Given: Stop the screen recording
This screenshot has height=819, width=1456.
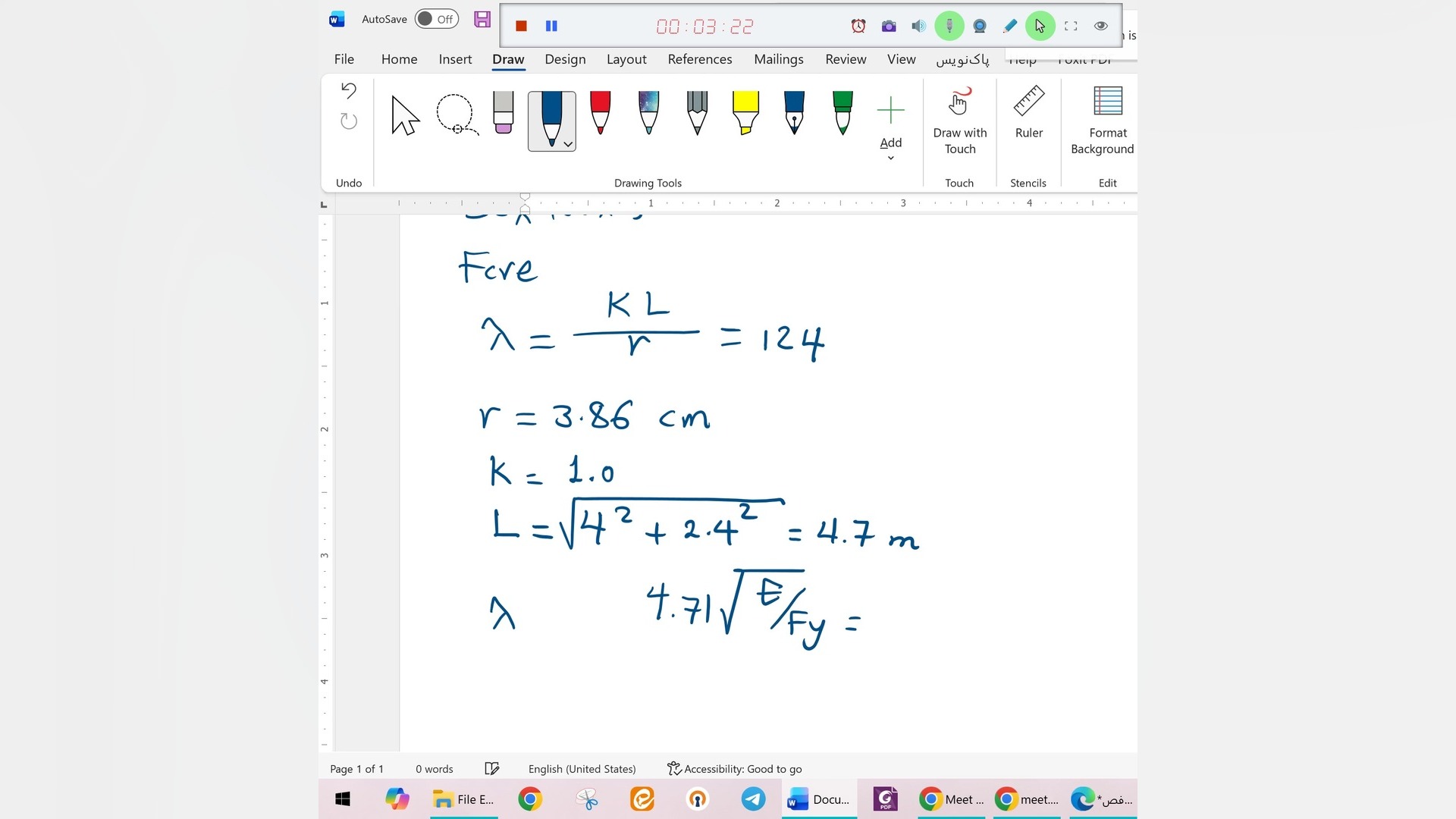Looking at the screenshot, I should click(x=521, y=26).
